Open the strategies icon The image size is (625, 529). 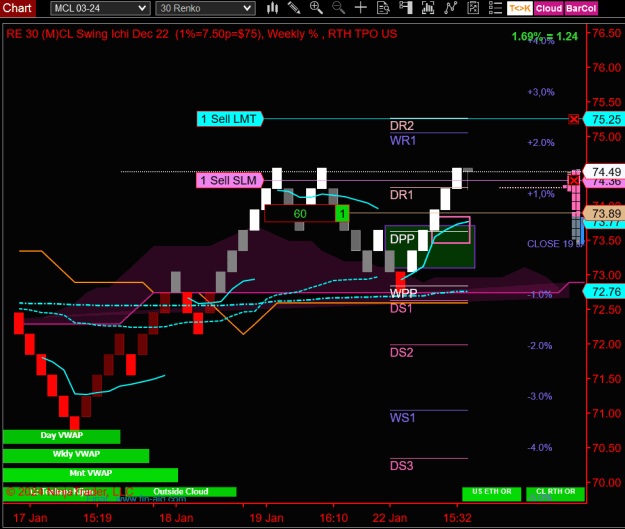pos(473,8)
